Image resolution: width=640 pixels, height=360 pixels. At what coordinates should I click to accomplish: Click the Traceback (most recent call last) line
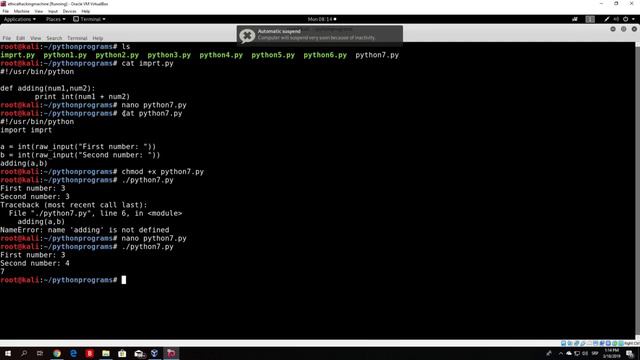pos(73,205)
